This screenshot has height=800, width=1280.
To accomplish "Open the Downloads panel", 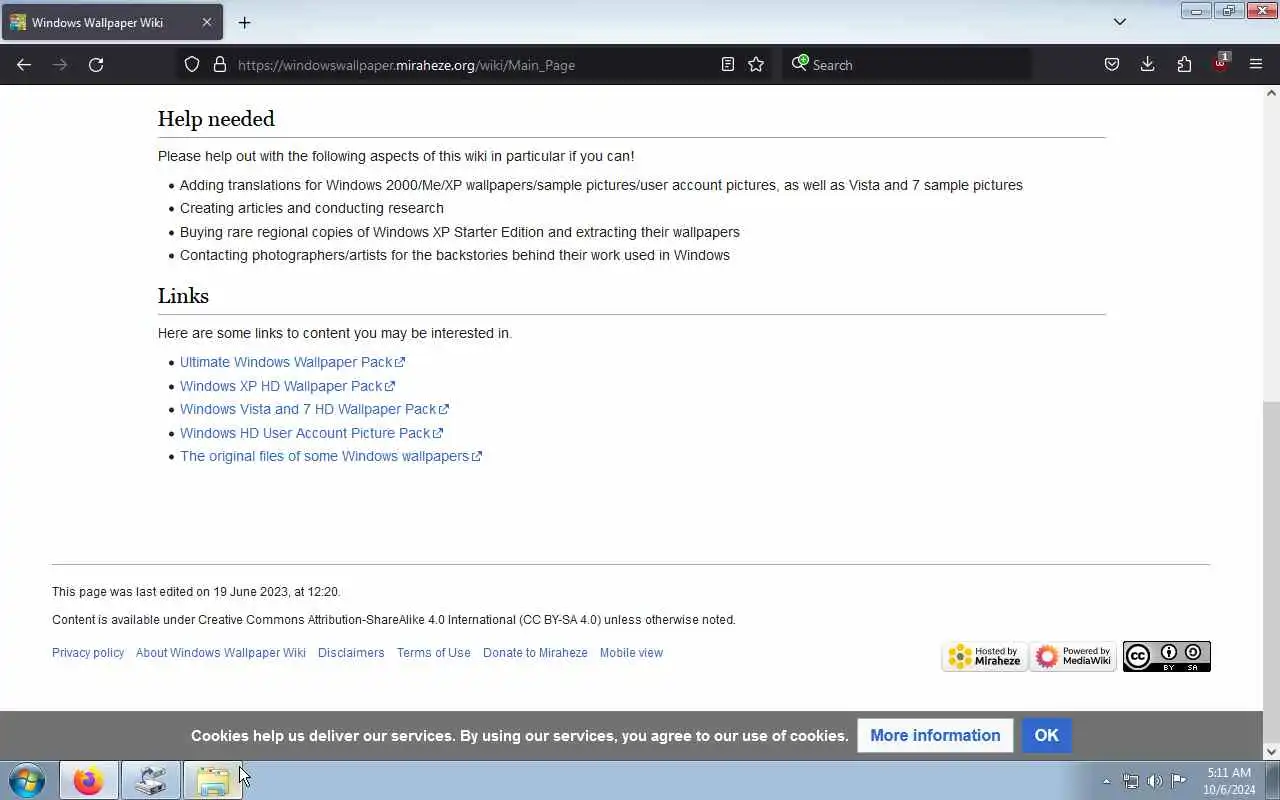I will (1148, 65).
